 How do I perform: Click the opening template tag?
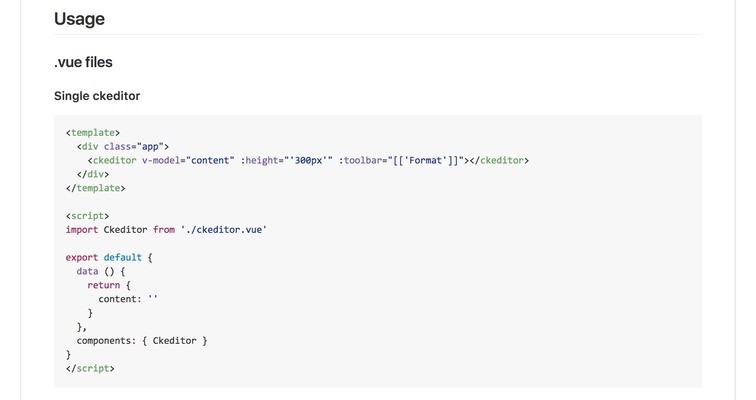[x=93, y=133]
